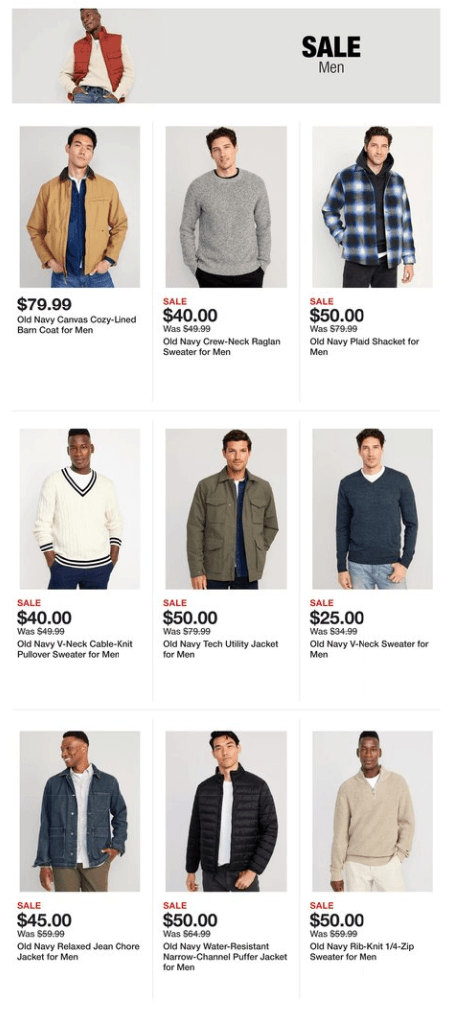Click the Water-Resistant Narrow-Channel Puffer Jacket title
Image resolution: width=454 pixels, height=1014 pixels.
[x=225, y=957]
